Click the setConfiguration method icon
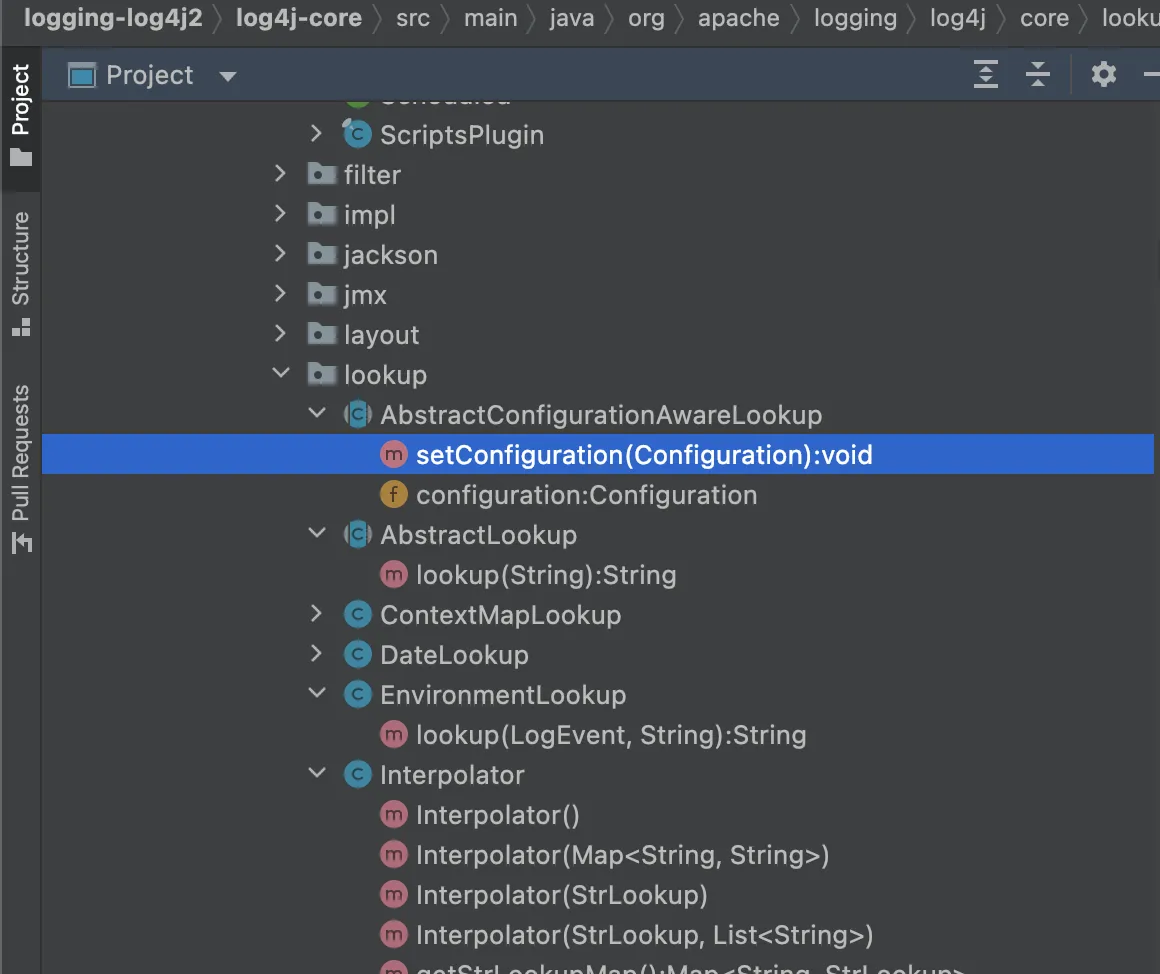Viewport: 1160px width, 974px height. point(394,455)
